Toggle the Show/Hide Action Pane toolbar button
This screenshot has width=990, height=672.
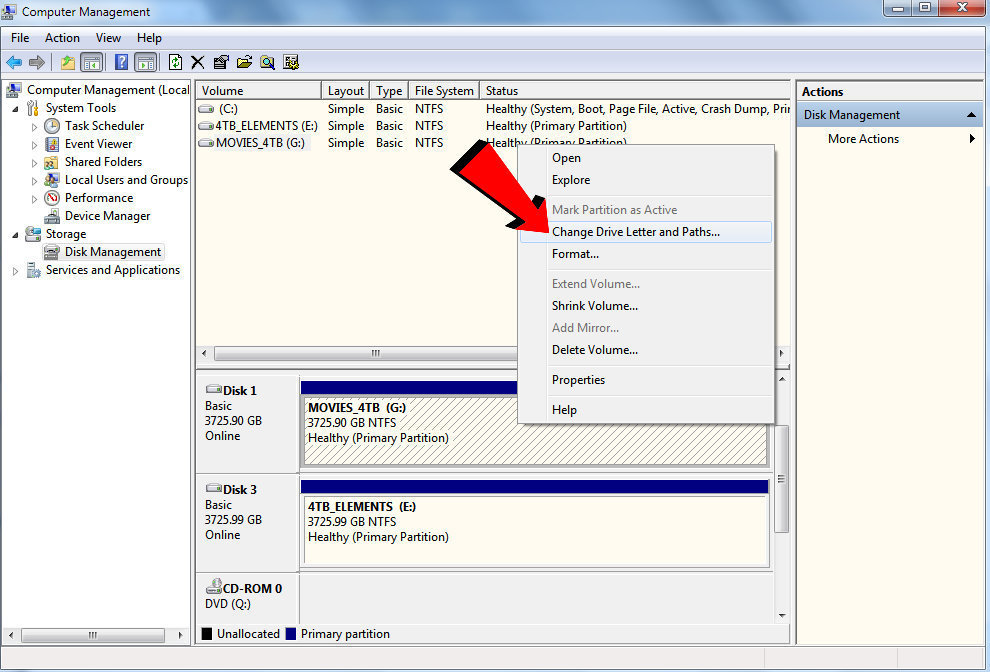[146, 62]
